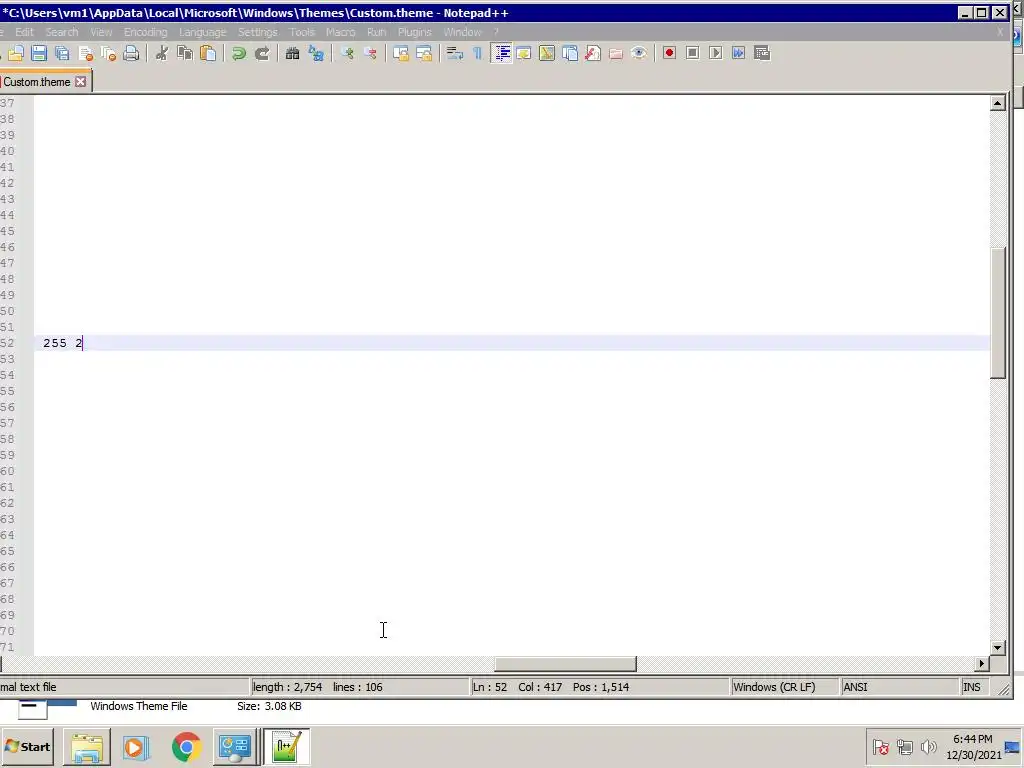Image resolution: width=1024 pixels, height=768 pixels.
Task: Click the vertical scrollbar thumb
Action: (997, 313)
